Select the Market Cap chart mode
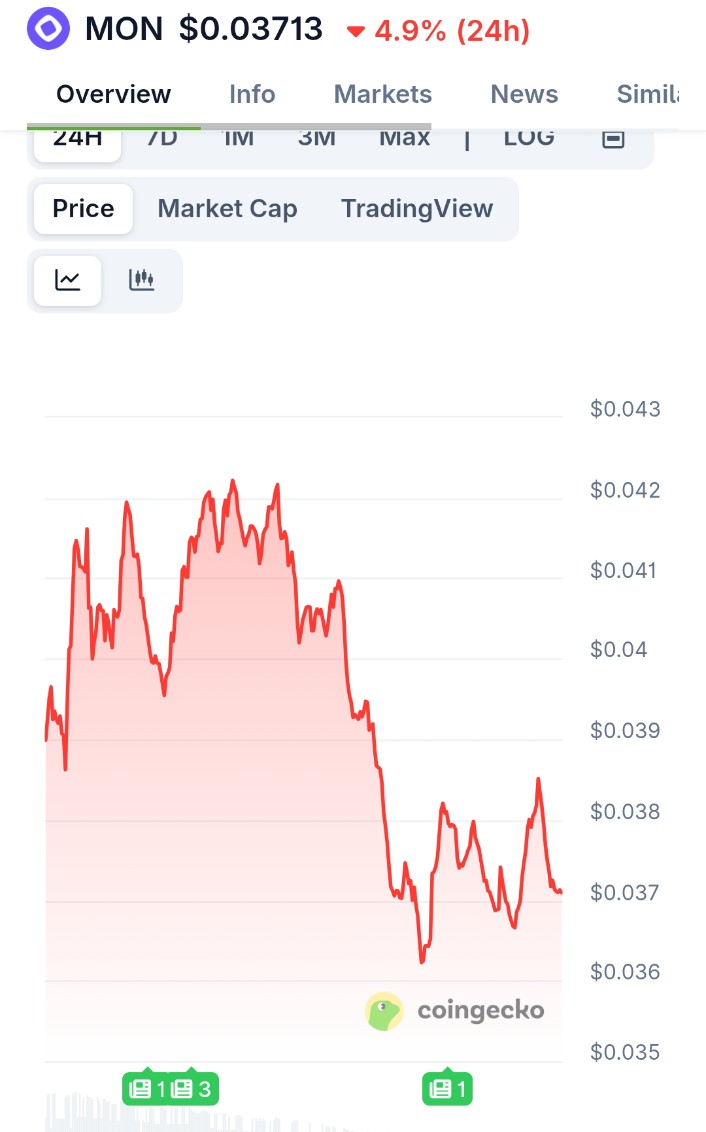This screenshot has width=706, height=1132. (x=227, y=209)
